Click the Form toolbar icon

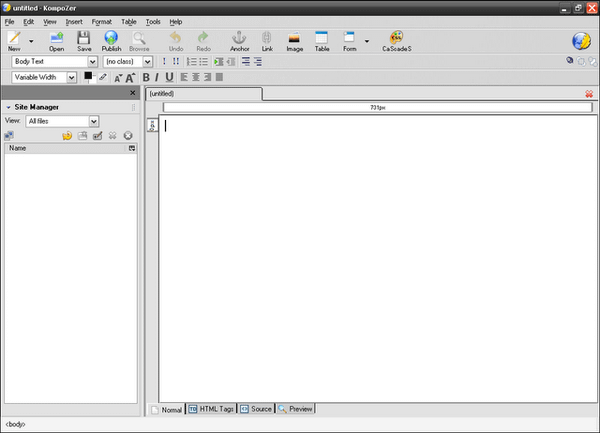click(349, 41)
